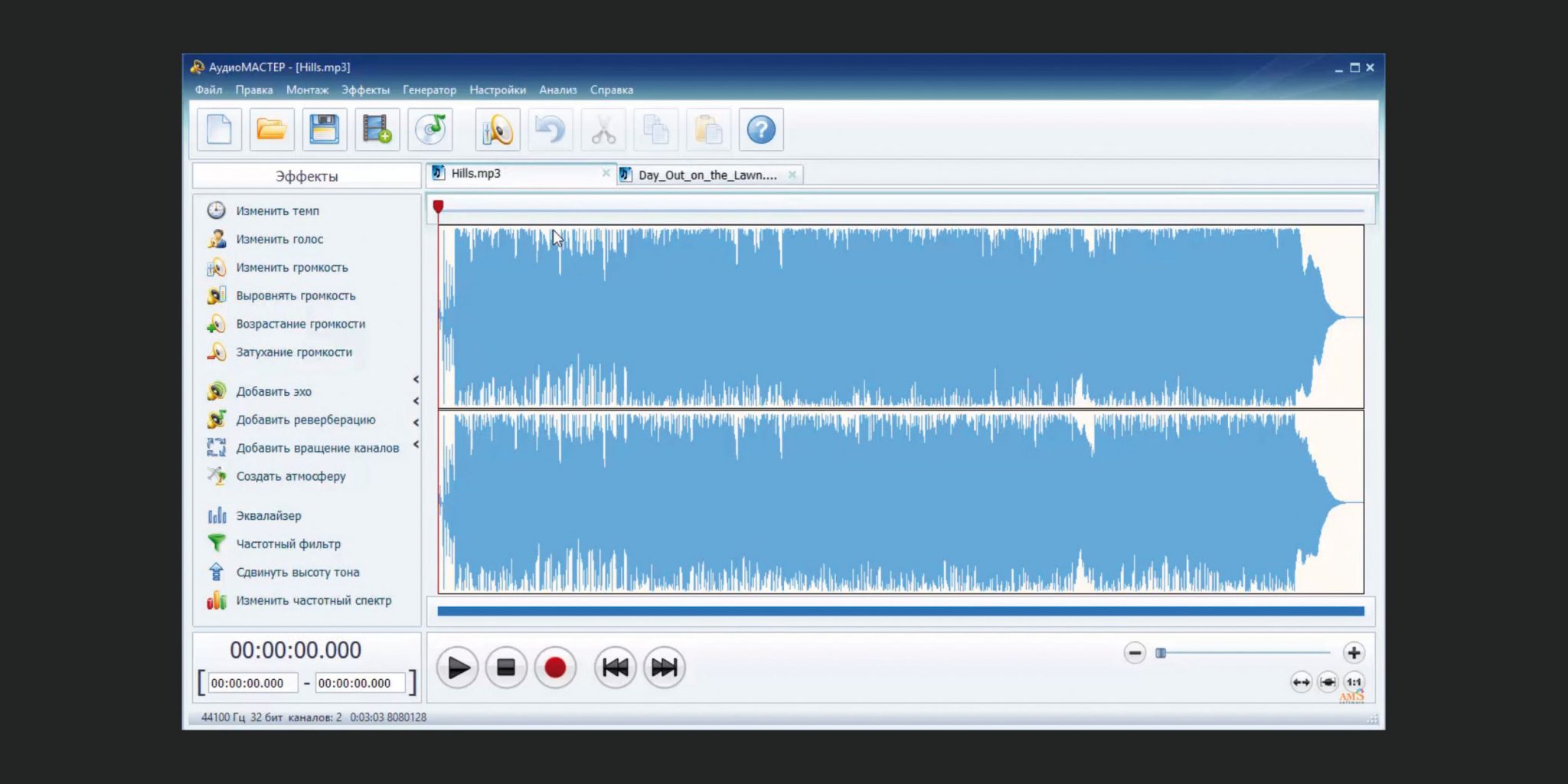Click the icon beside Добавить вращение каналов
This screenshot has width=1568, height=784.
point(217,448)
